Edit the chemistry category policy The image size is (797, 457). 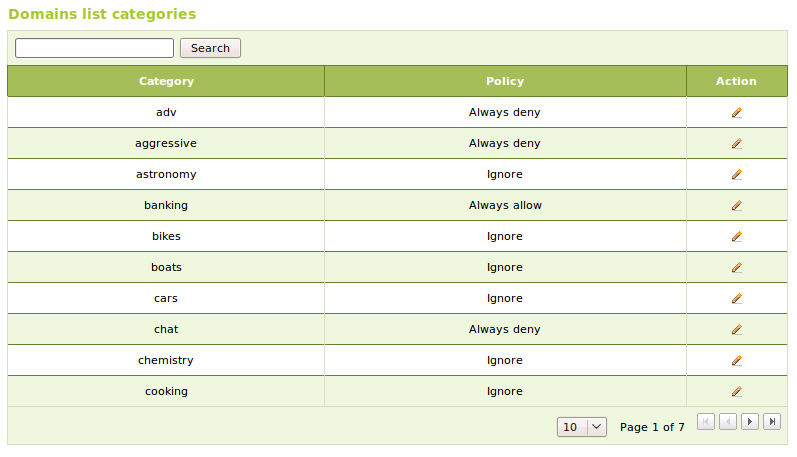737,360
